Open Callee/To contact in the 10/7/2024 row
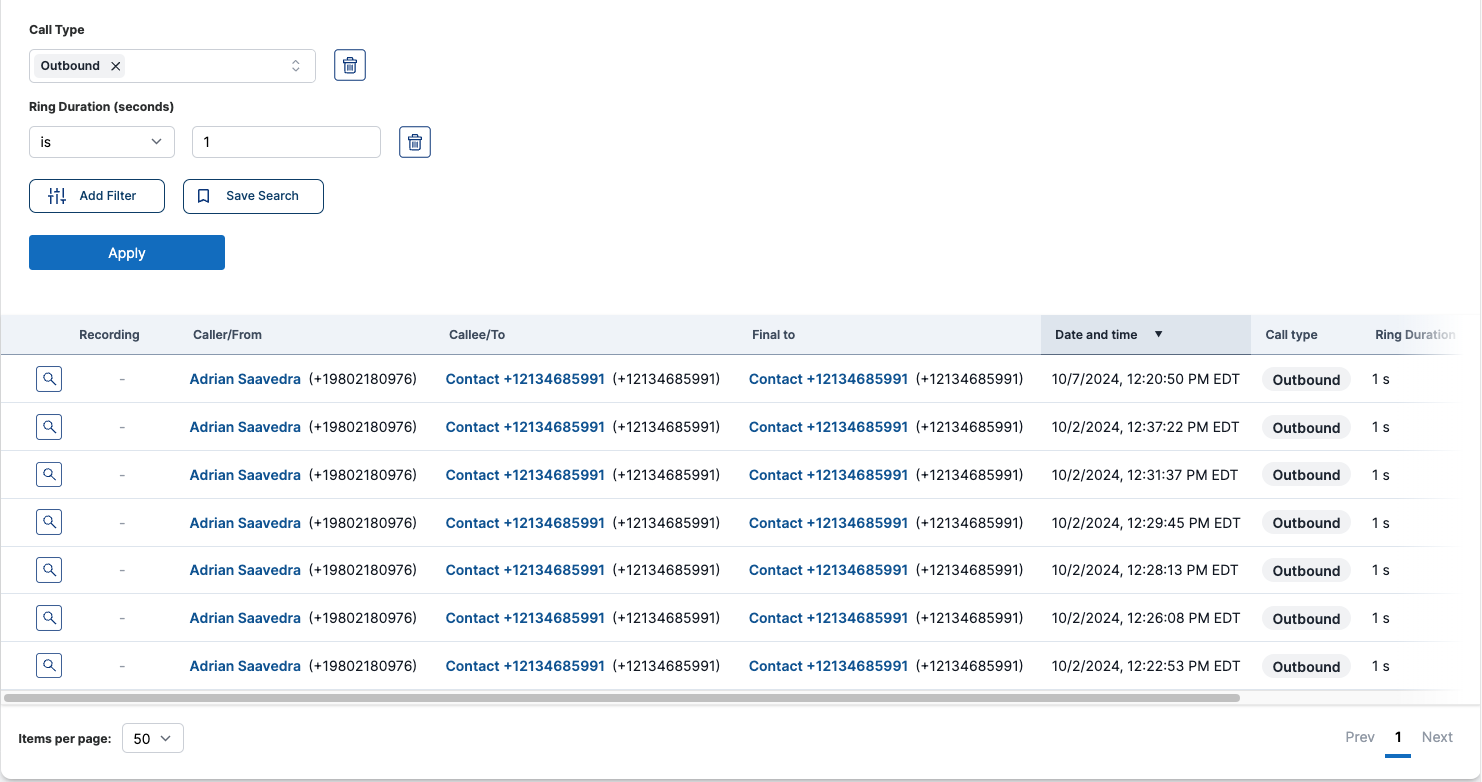The height and width of the screenshot is (782, 1482). pos(525,379)
